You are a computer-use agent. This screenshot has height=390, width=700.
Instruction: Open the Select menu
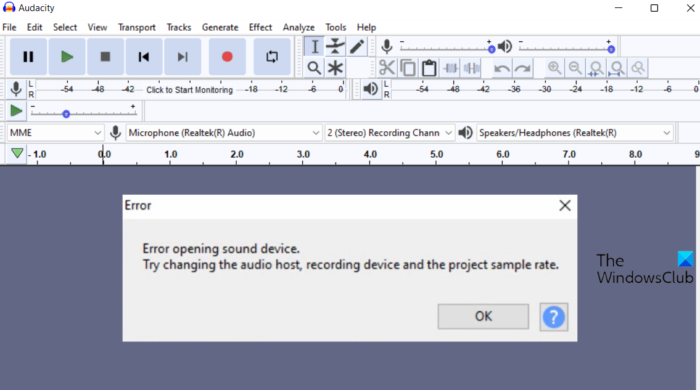[x=65, y=27]
